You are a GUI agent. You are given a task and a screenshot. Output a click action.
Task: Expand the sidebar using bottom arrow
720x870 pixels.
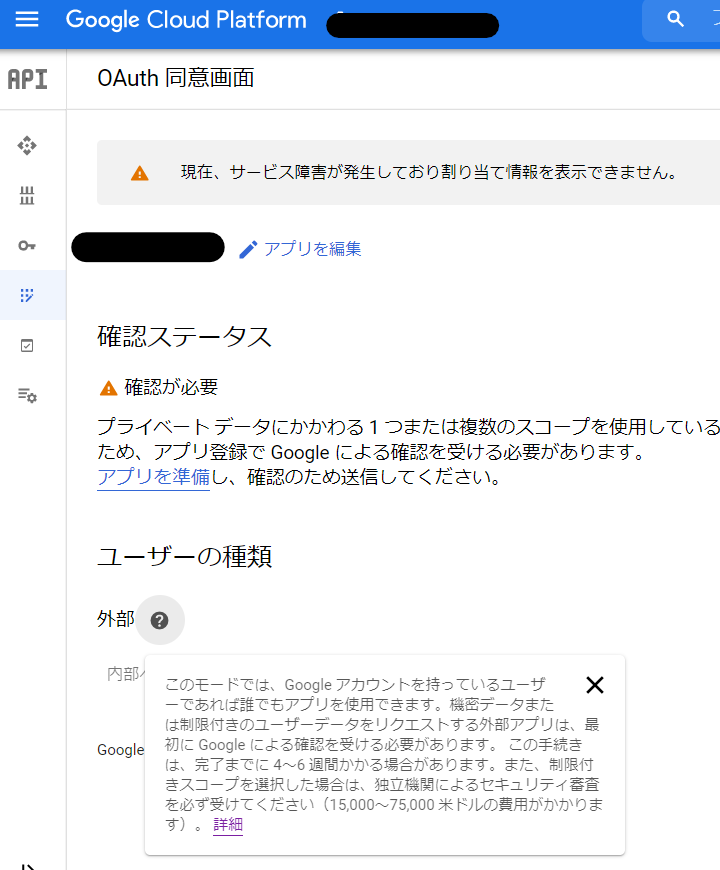click(x=27, y=864)
